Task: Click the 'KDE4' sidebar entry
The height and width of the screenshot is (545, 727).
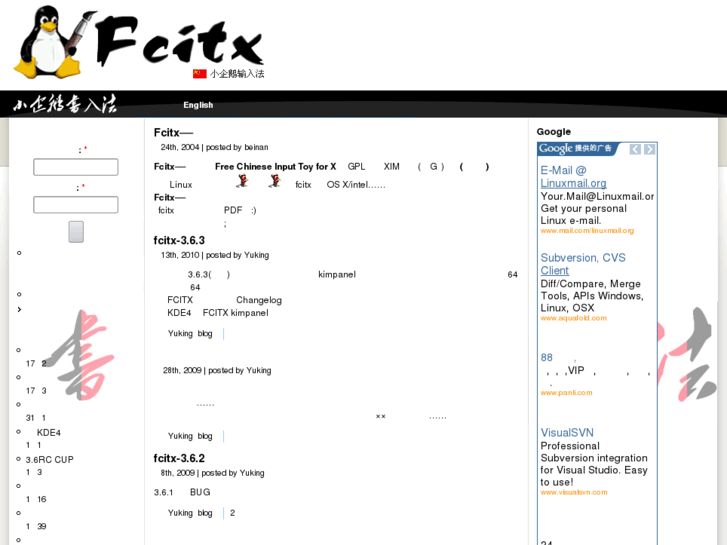Action: pos(49,433)
